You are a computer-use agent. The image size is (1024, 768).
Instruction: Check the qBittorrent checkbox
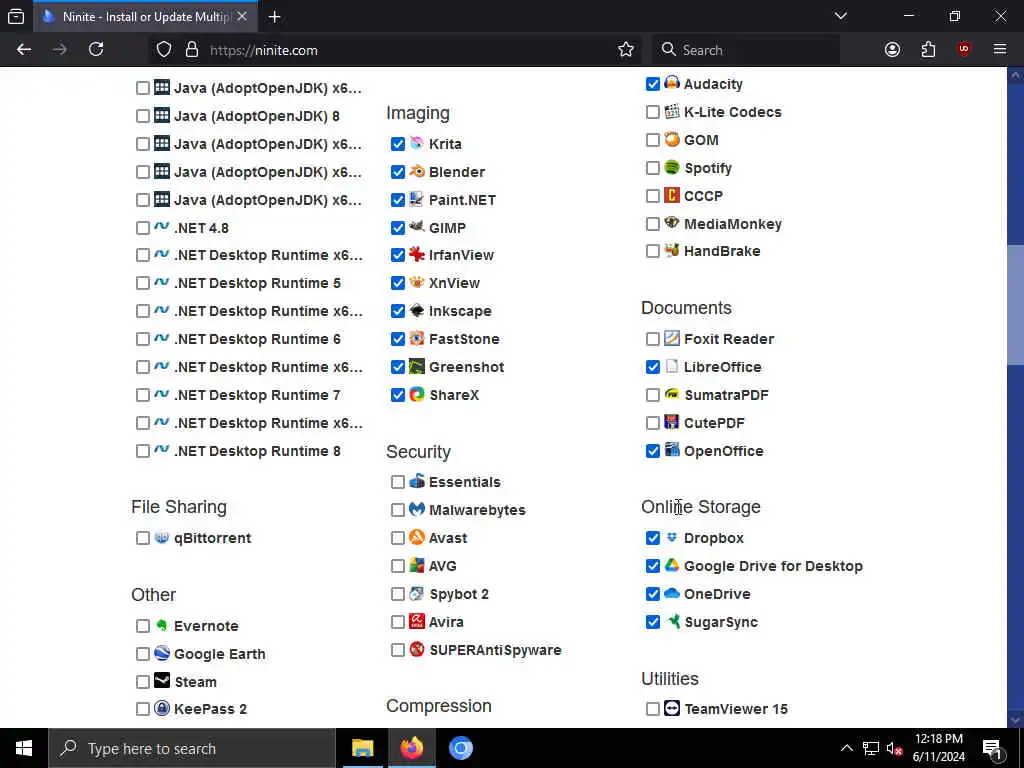(142, 538)
